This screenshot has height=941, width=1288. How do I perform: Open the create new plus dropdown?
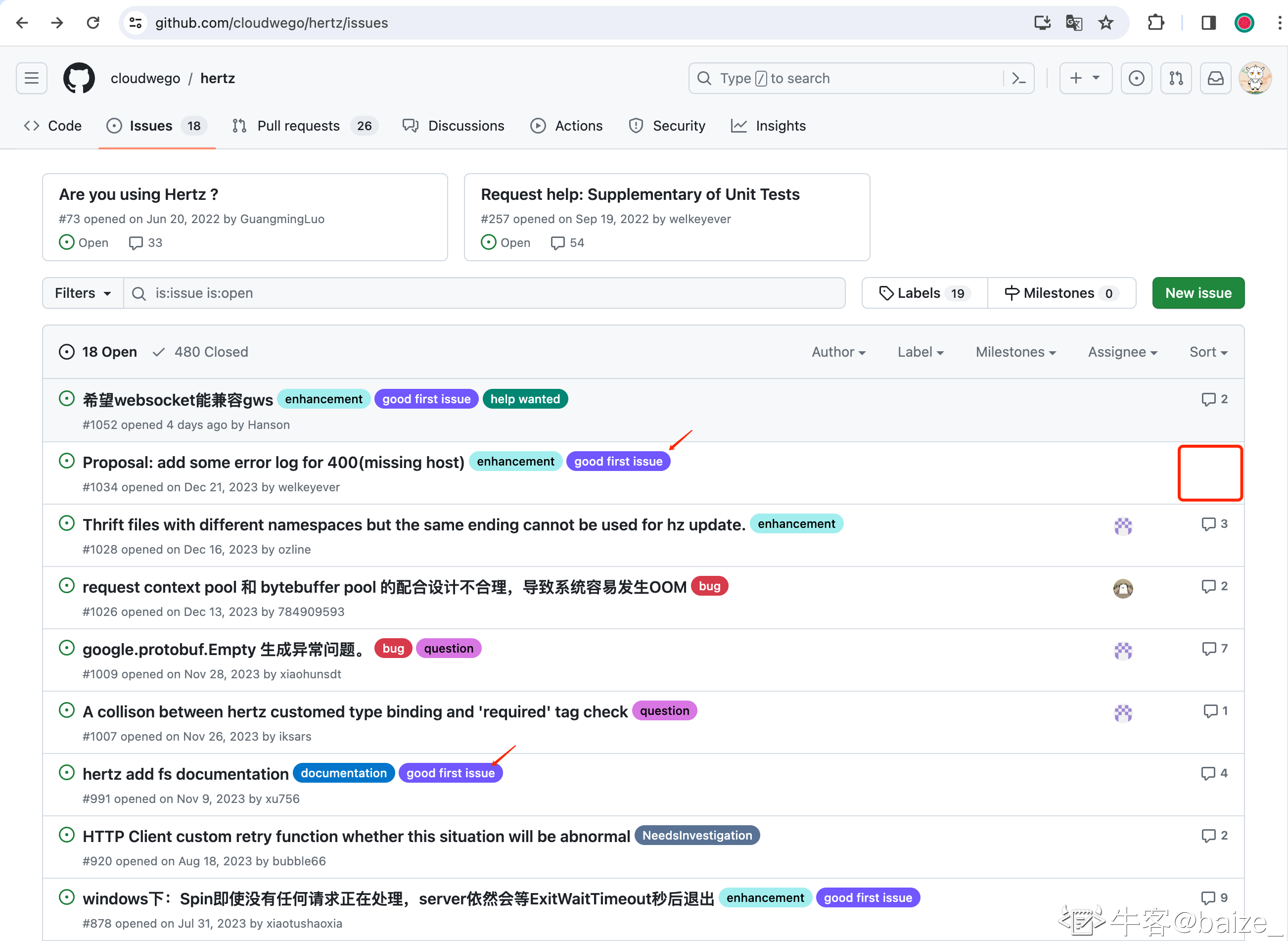coord(1085,78)
